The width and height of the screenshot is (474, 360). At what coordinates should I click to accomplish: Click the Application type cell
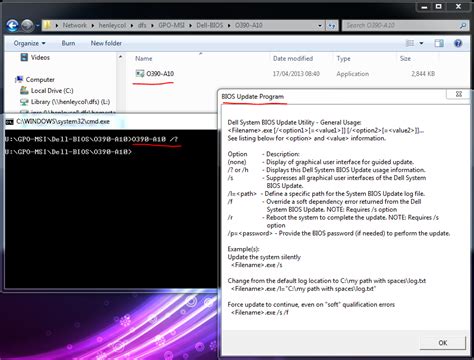353,74
